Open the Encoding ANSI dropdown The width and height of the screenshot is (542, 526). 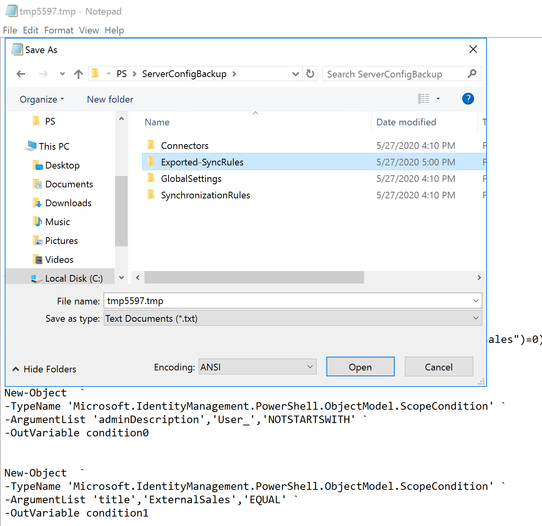[257, 367]
